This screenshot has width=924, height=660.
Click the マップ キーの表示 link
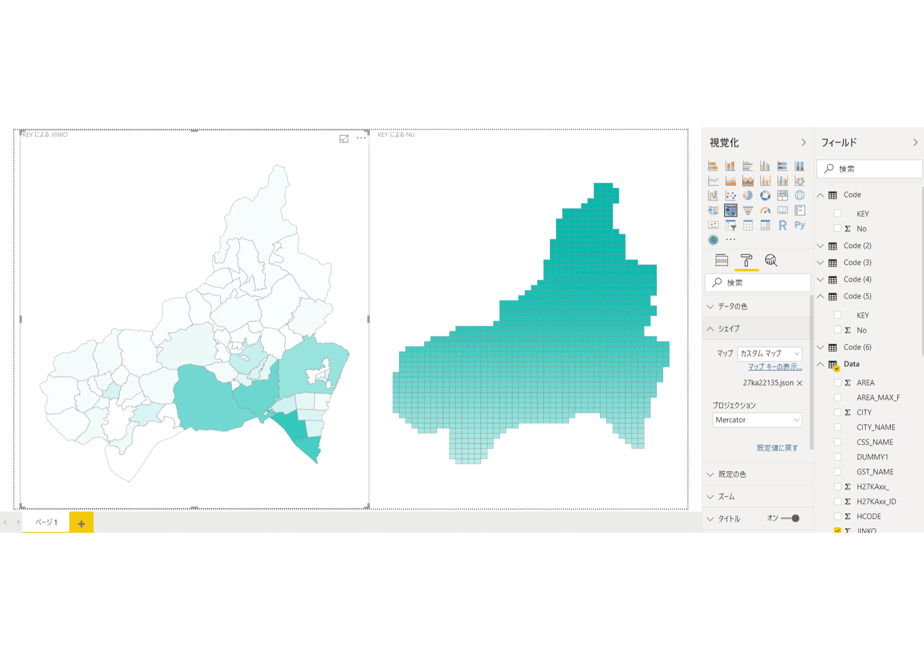775,367
